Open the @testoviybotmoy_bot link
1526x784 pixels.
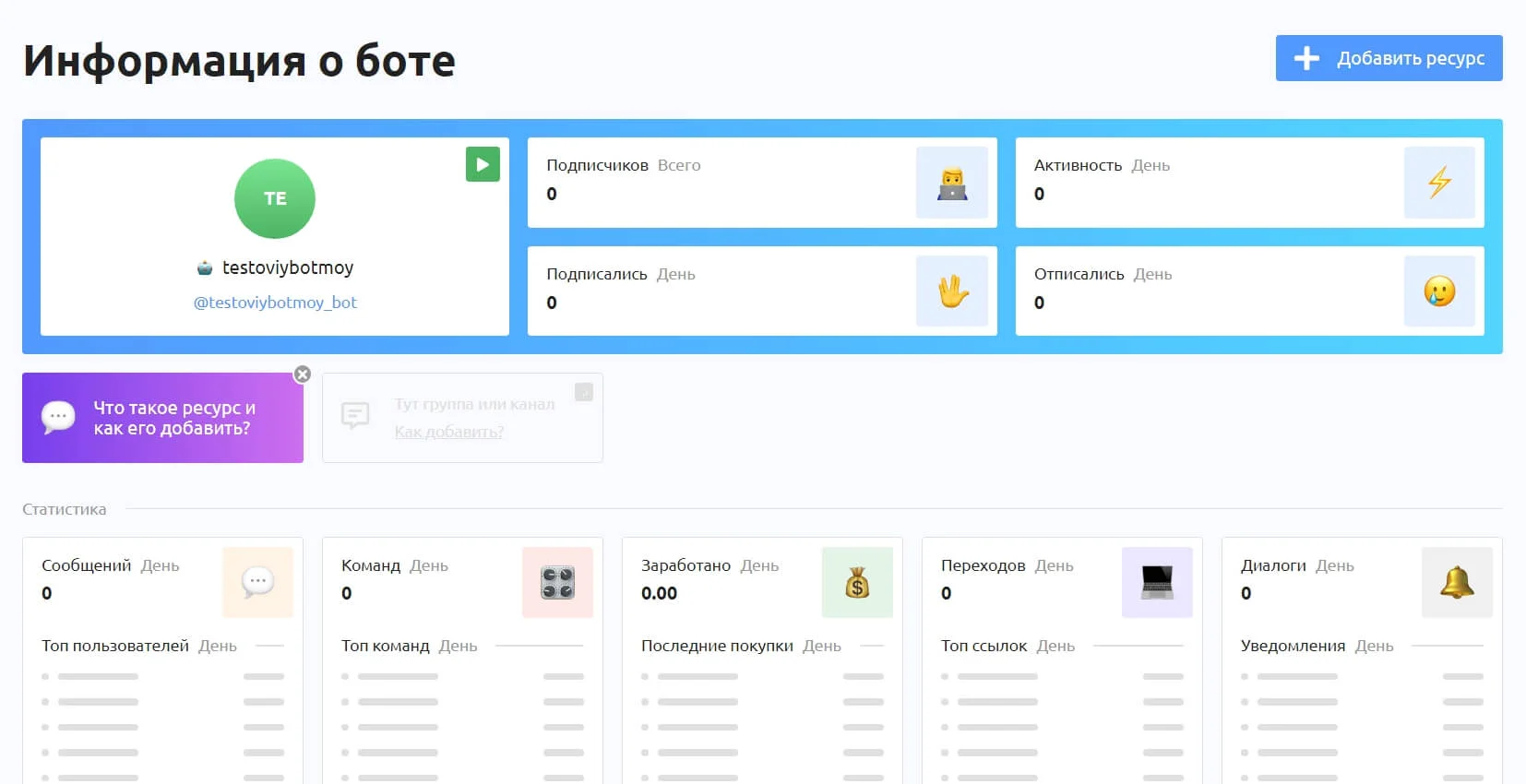click(x=275, y=303)
